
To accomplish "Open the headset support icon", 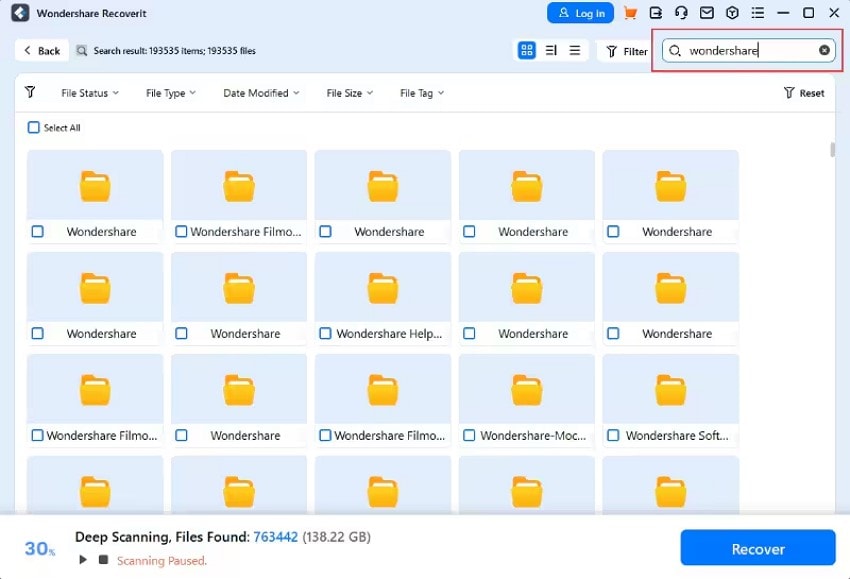I will pos(681,13).
